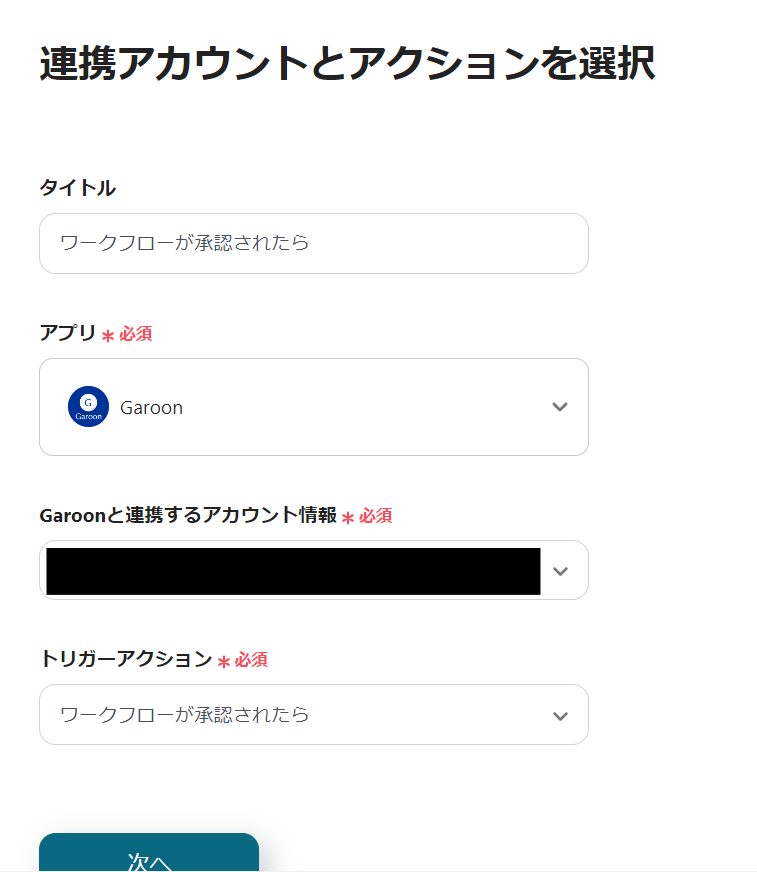Click the 必須 marker beside アプリ

point(136,334)
